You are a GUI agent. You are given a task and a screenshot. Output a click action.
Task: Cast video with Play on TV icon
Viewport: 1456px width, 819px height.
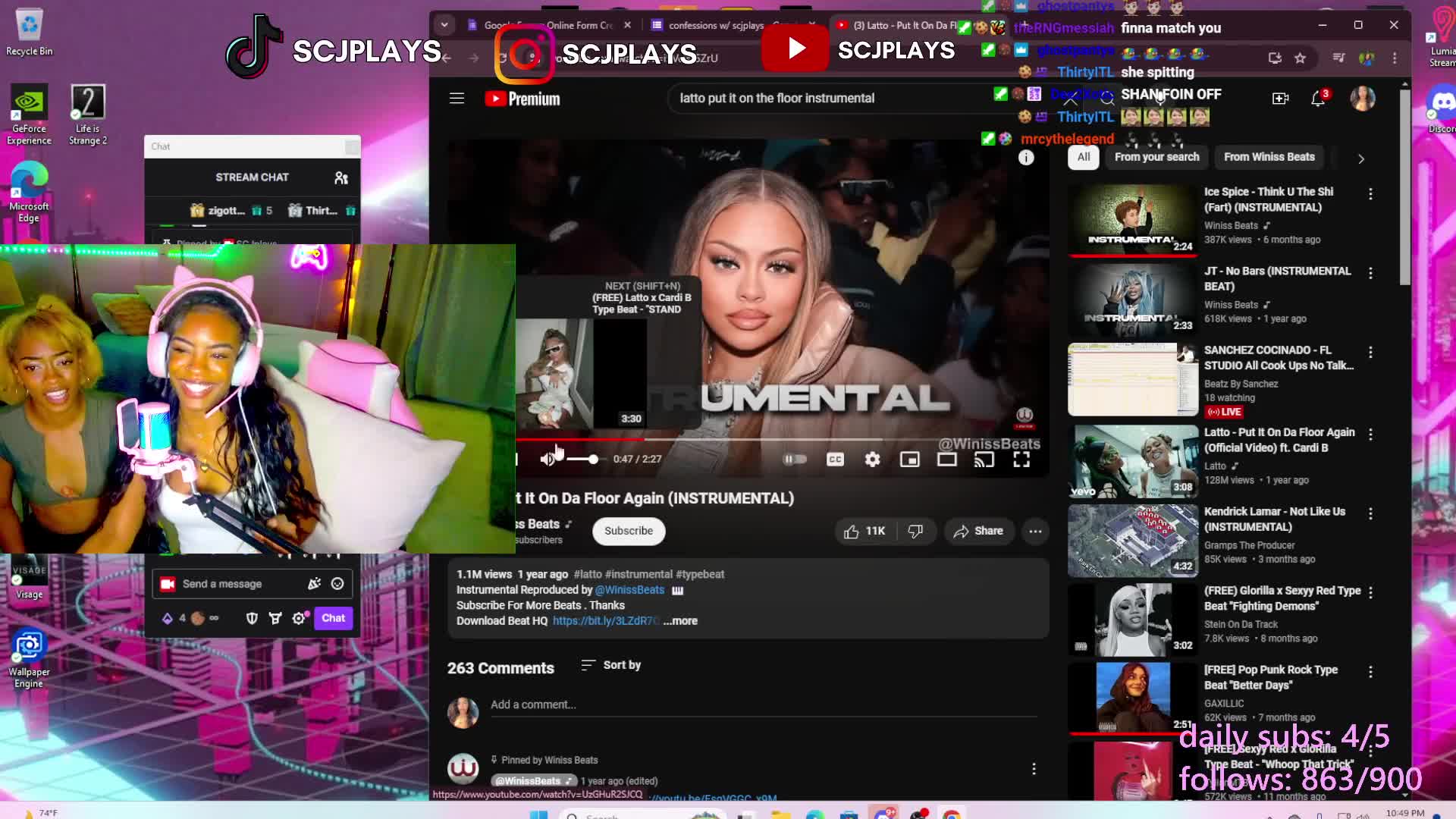pyautogui.click(x=984, y=460)
